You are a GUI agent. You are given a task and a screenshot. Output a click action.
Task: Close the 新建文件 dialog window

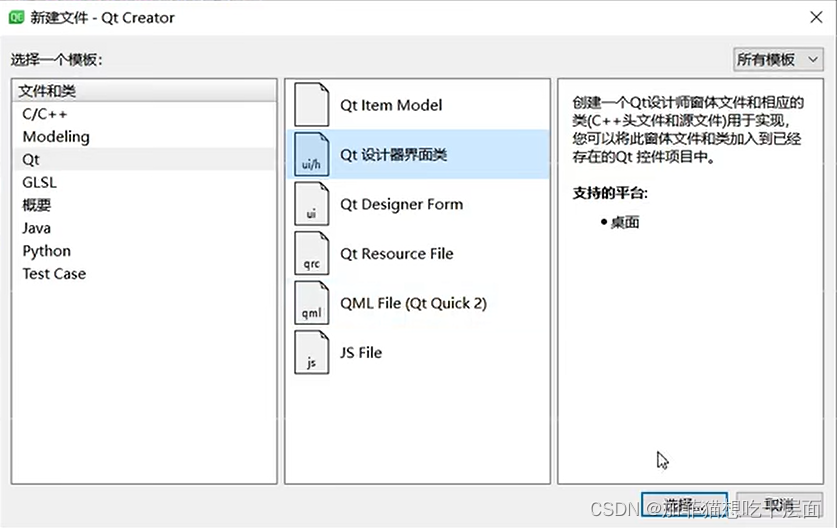pos(816,17)
